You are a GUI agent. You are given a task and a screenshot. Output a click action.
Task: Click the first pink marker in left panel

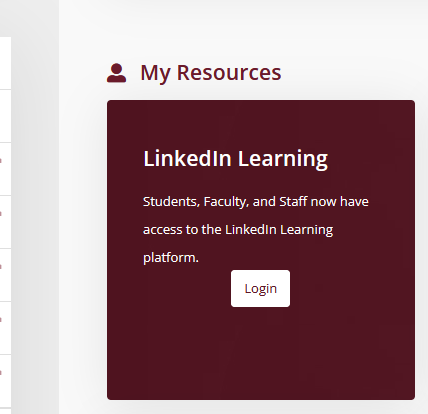(x=1, y=161)
